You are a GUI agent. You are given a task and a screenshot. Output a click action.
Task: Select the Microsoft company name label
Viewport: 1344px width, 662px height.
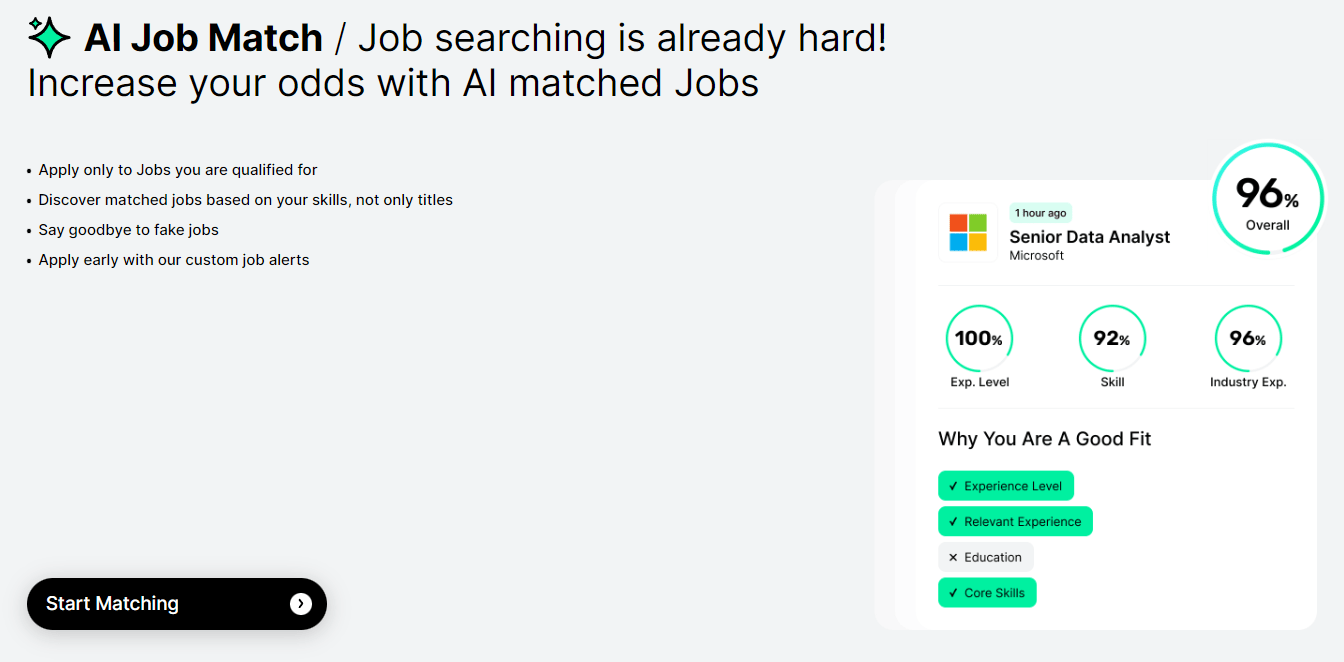pyautogui.click(x=1036, y=255)
